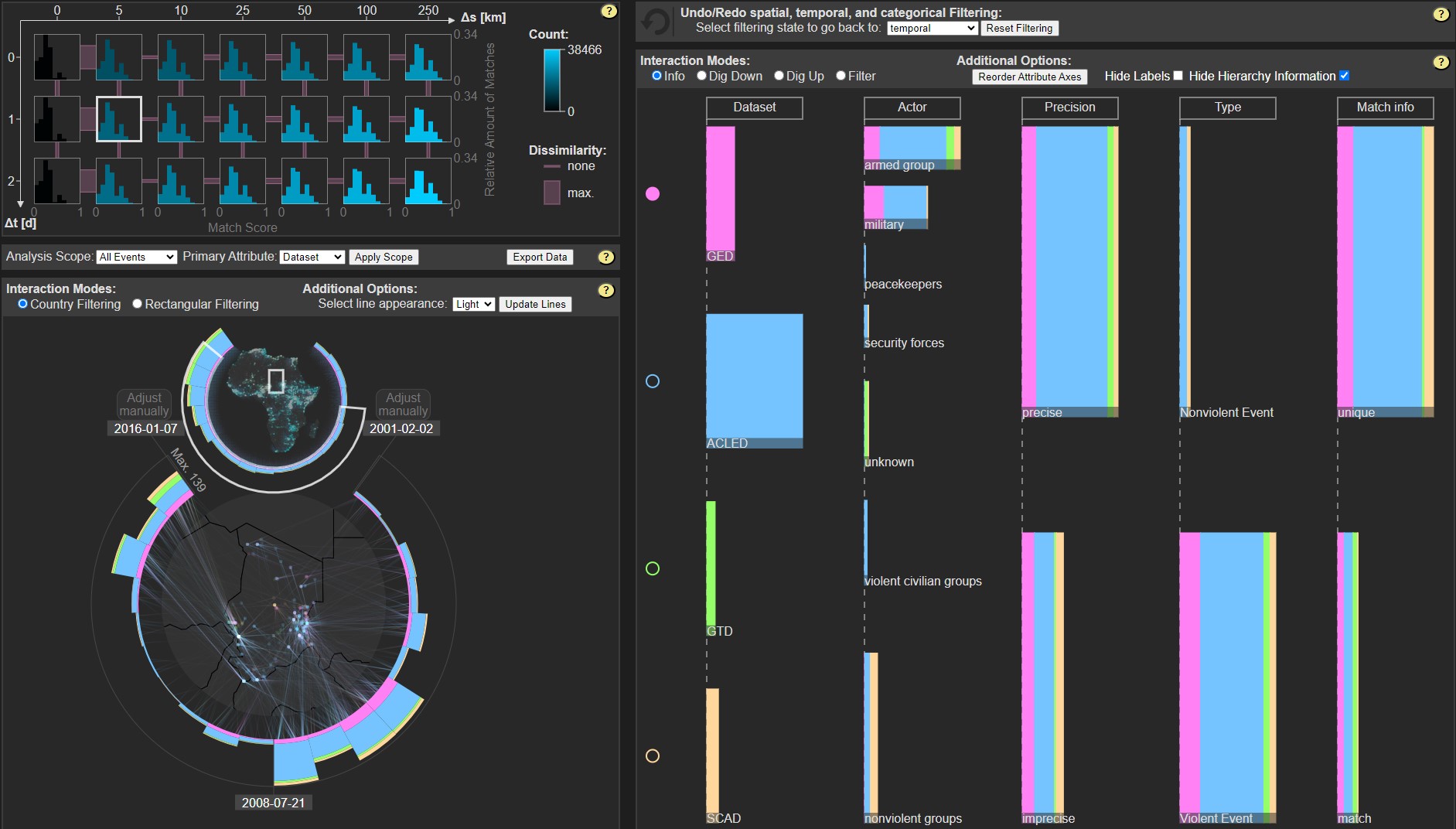Select Dig Up interaction mode
This screenshot has width=1456, height=829.
point(779,76)
